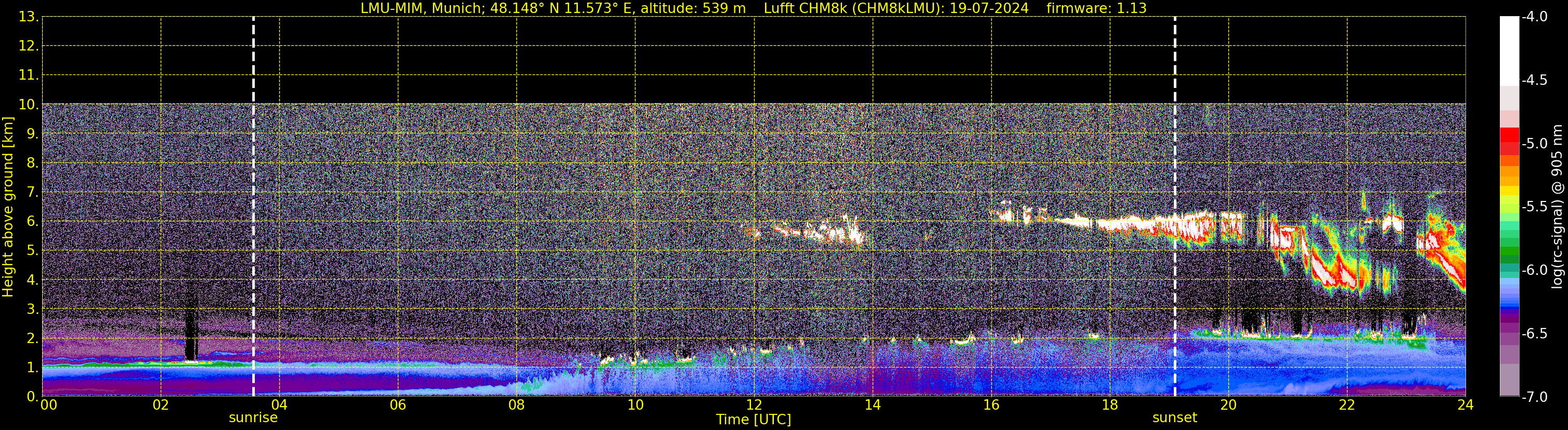Click the y-axis tick label 11

click(x=28, y=75)
